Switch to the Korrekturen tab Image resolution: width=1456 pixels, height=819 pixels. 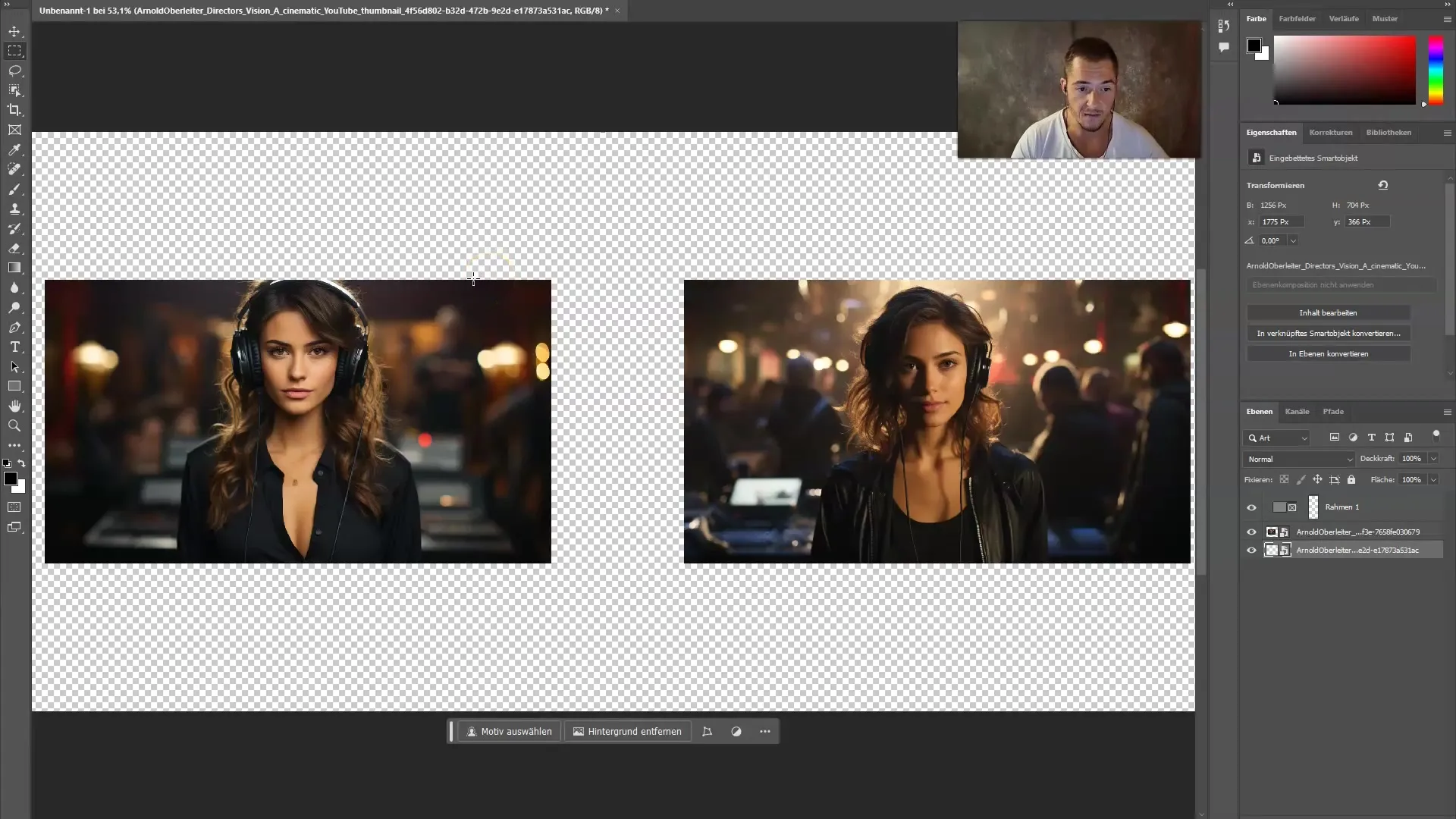pyautogui.click(x=1330, y=132)
